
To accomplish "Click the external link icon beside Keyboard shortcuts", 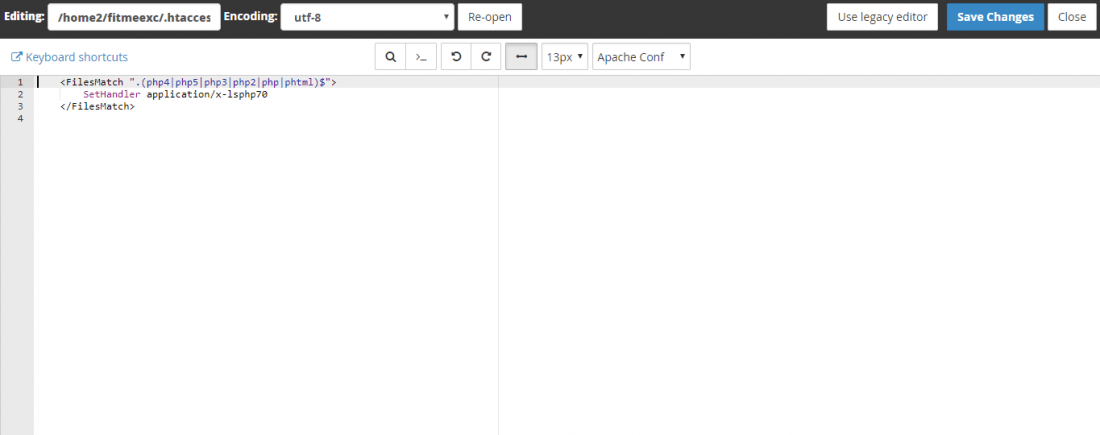I will pos(17,57).
